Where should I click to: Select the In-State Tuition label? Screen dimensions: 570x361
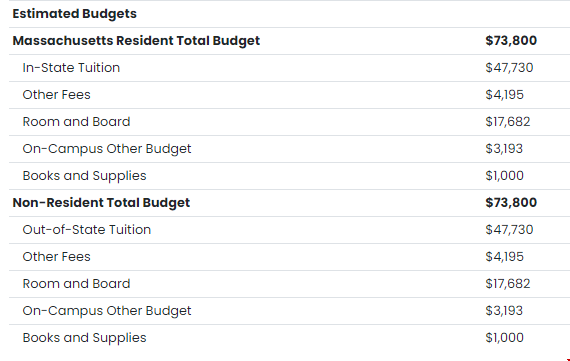(x=71, y=68)
